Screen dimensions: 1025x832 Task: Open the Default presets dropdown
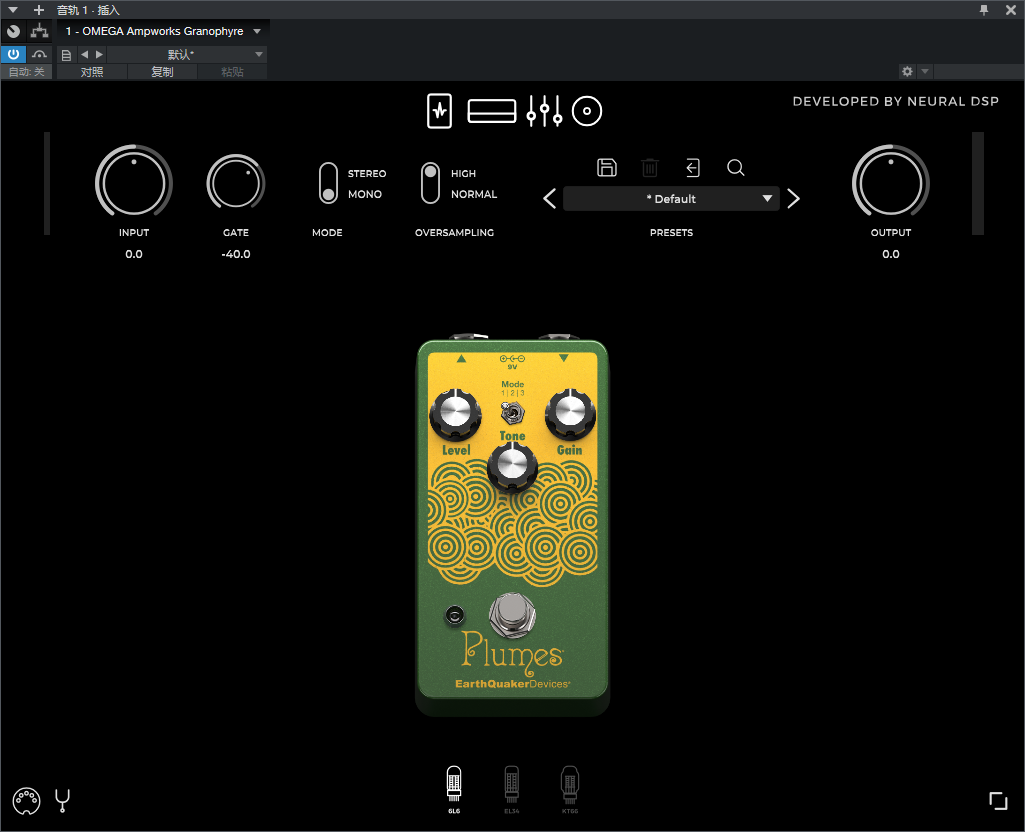671,199
